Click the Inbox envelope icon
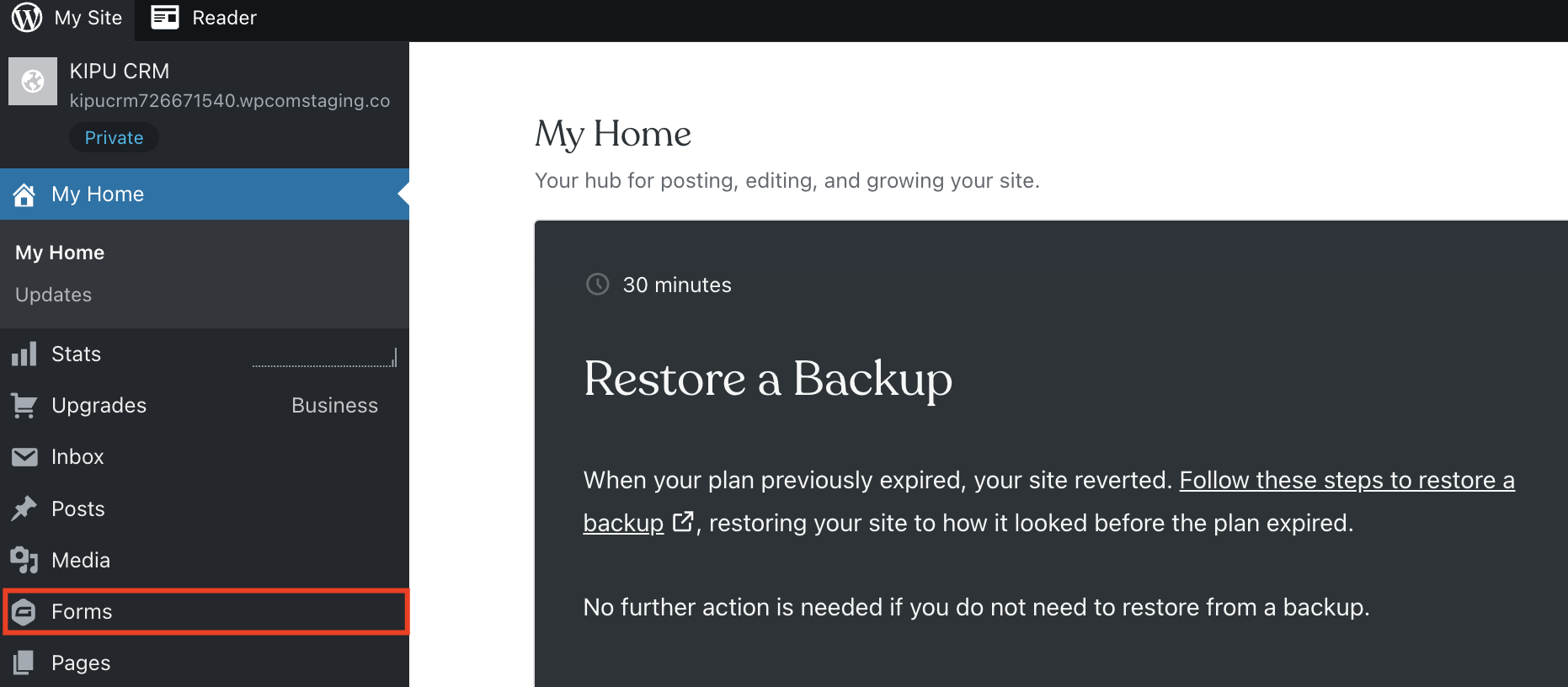 point(24,457)
